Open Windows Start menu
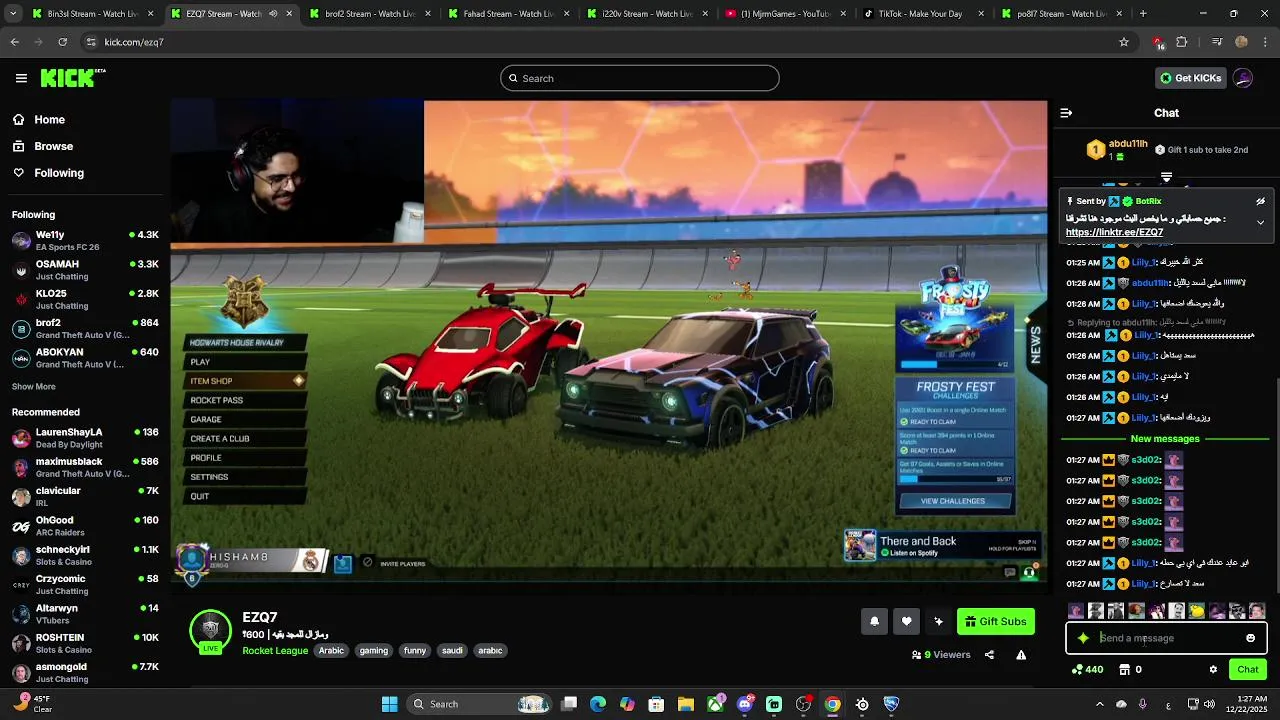 [x=389, y=704]
